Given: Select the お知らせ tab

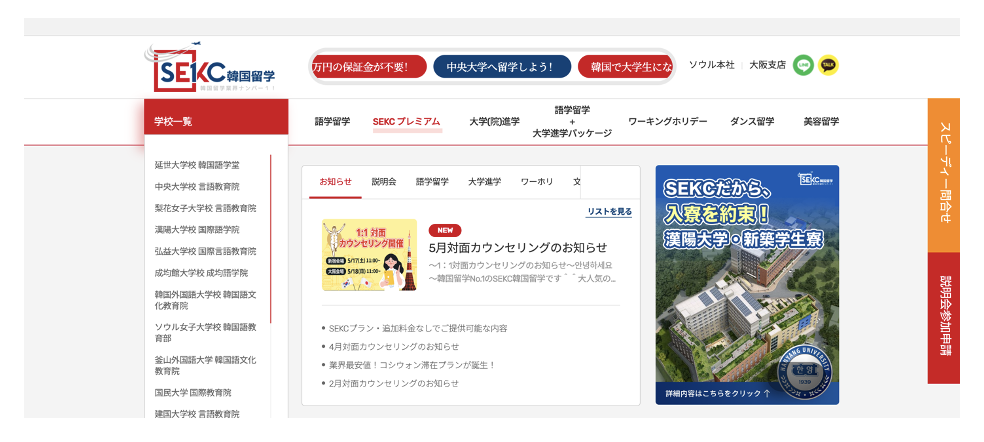Looking at the screenshot, I should click(336, 182).
